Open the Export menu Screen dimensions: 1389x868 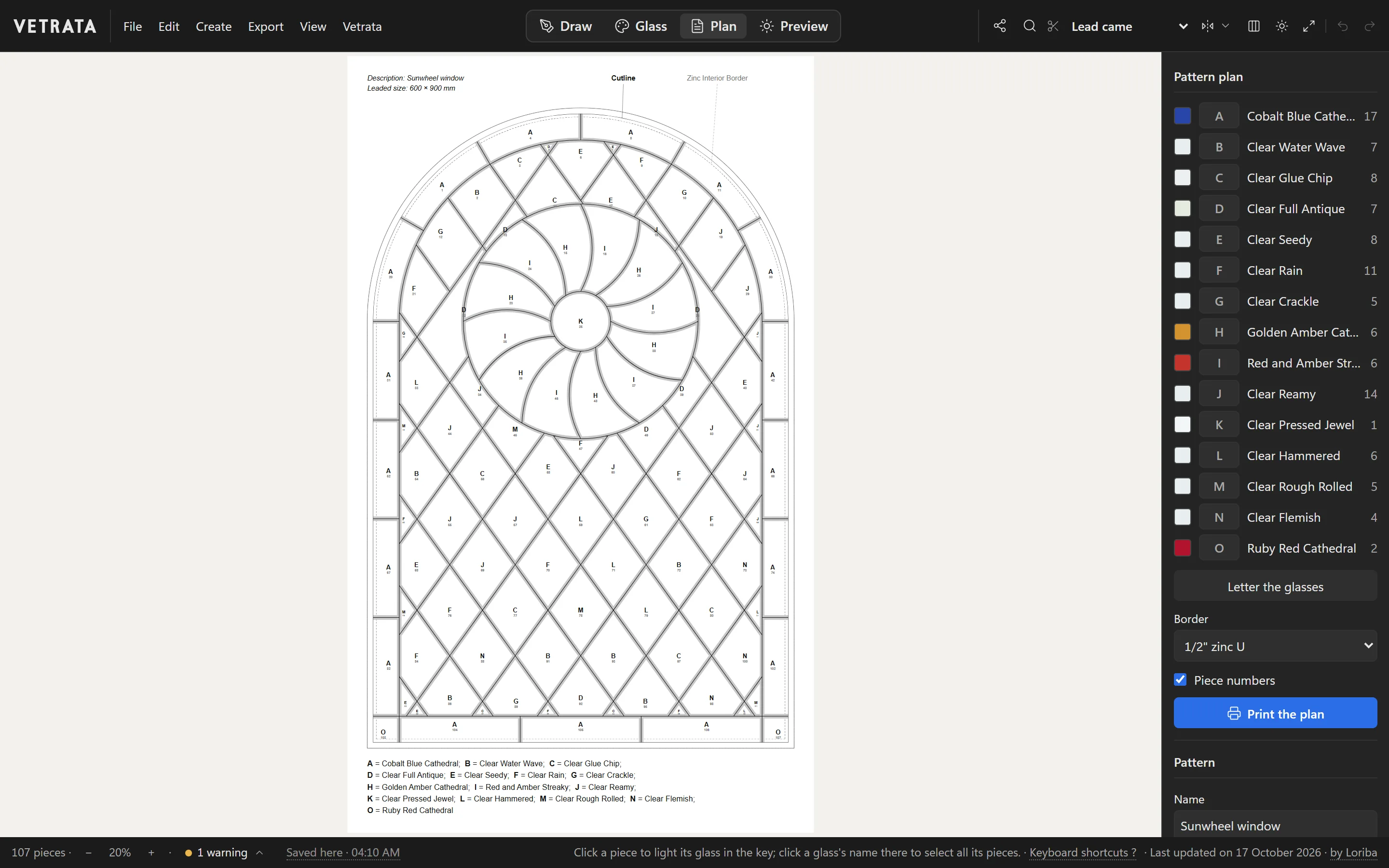(x=266, y=27)
